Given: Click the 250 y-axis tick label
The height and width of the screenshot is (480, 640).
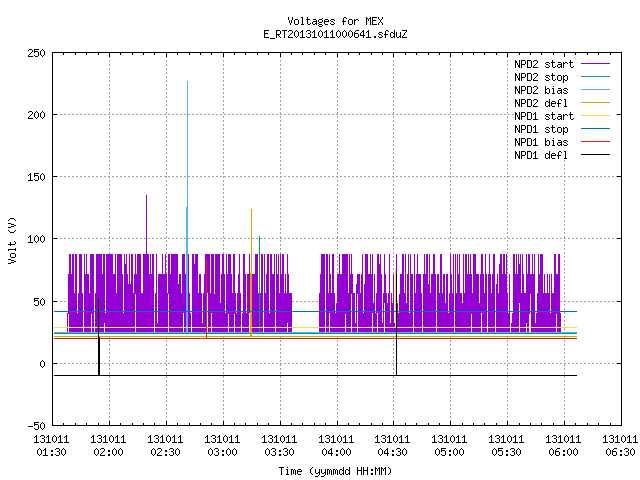Looking at the screenshot, I should (x=36, y=53).
